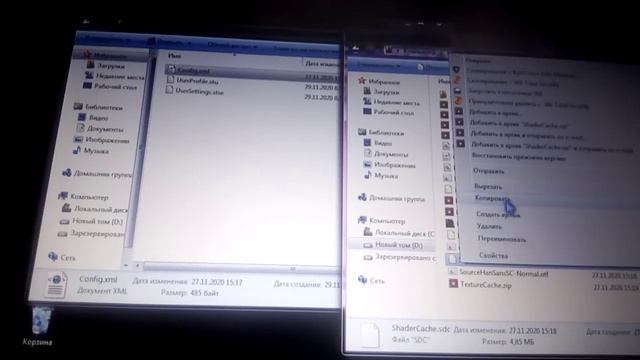Click shield icon in the context menu
The height and width of the screenshot is (360, 640).
456,70
